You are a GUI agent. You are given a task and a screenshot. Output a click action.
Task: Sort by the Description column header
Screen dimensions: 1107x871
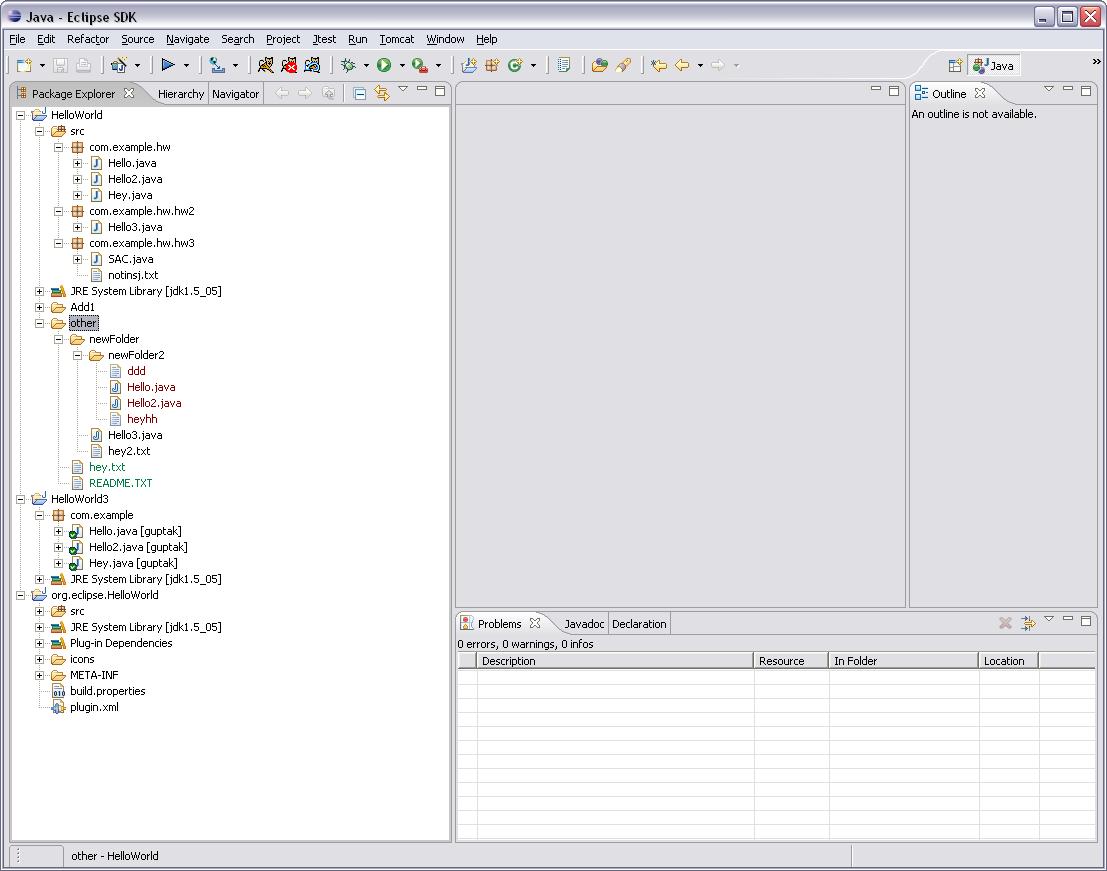(615, 661)
